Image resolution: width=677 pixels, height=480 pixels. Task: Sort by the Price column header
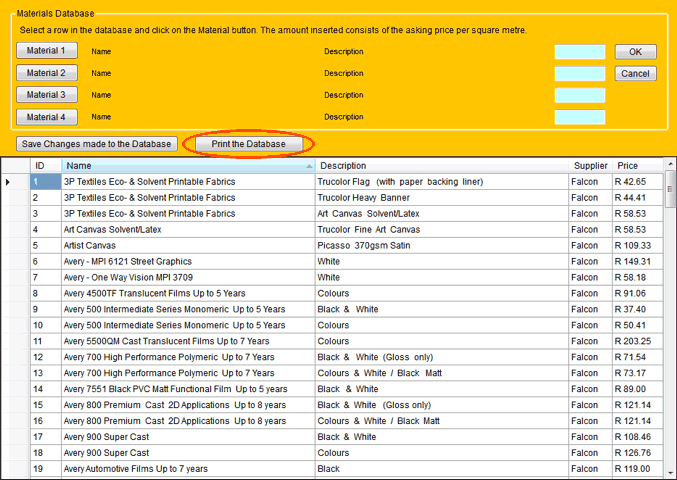click(x=638, y=166)
